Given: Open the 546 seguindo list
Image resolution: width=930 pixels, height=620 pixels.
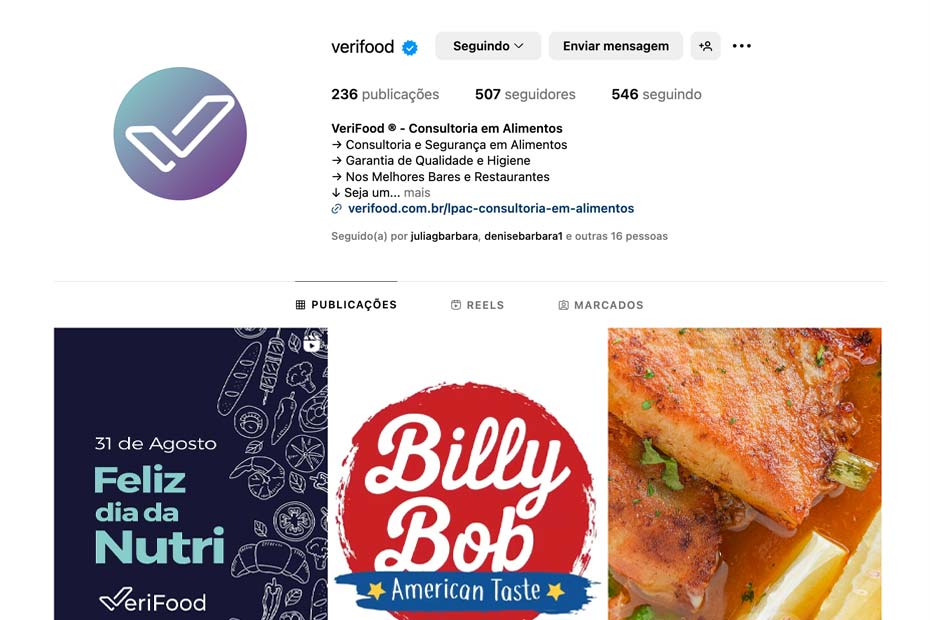Looking at the screenshot, I should tap(656, 94).
